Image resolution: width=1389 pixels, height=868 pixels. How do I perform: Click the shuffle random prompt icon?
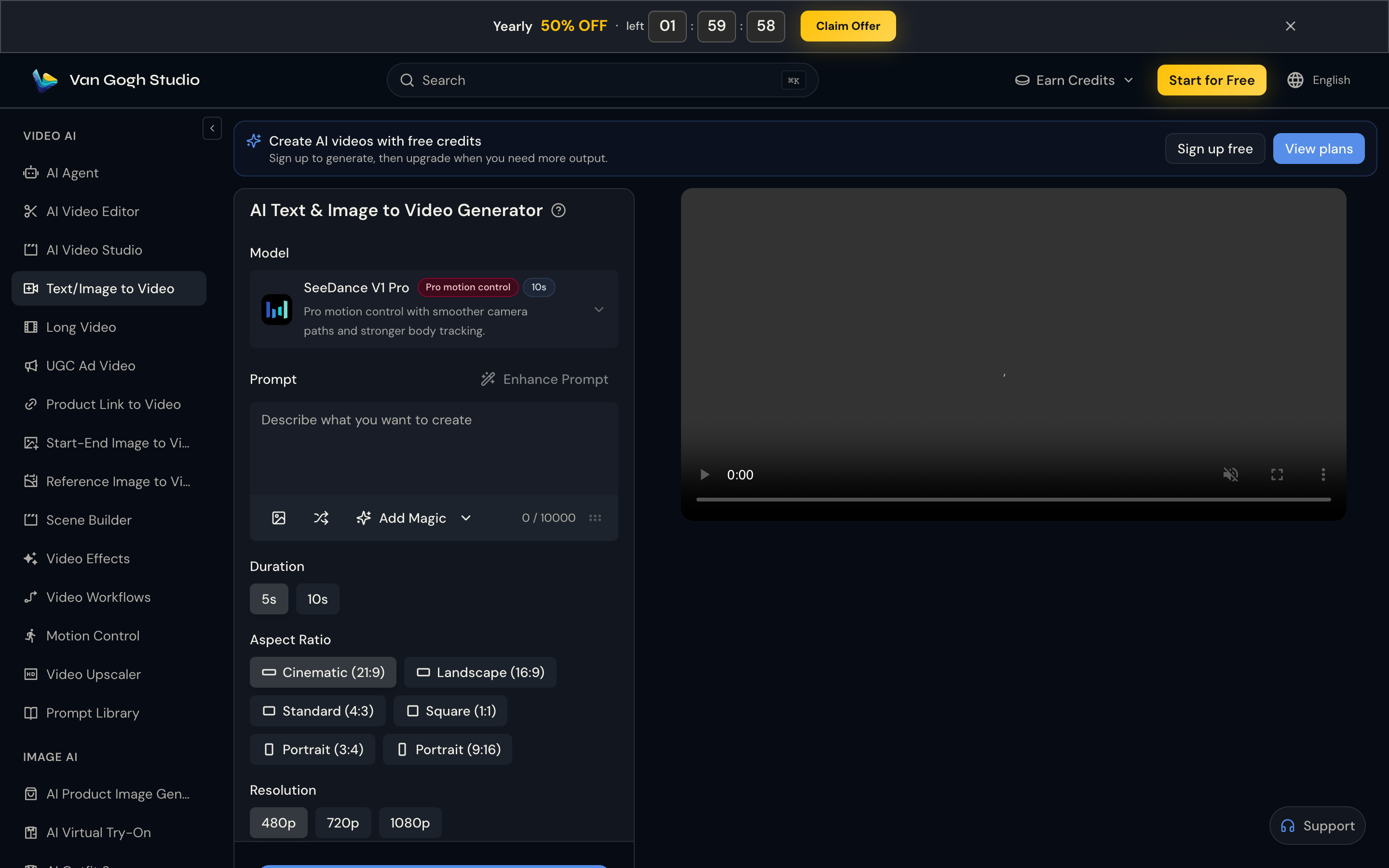(x=321, y=518)
